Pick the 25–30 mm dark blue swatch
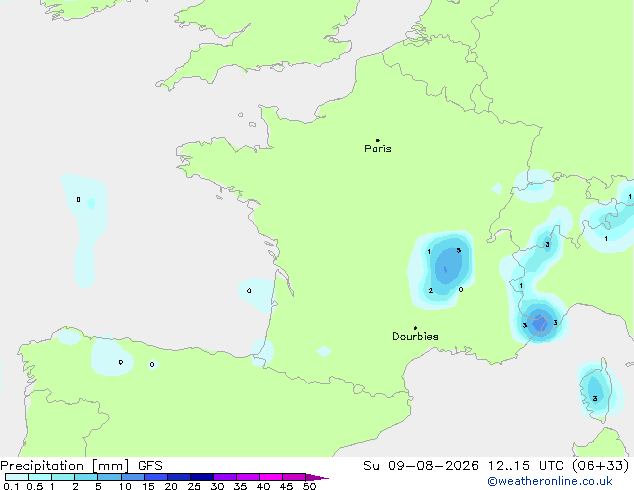Screen dimensions: 634x490 tap(201, 477)
